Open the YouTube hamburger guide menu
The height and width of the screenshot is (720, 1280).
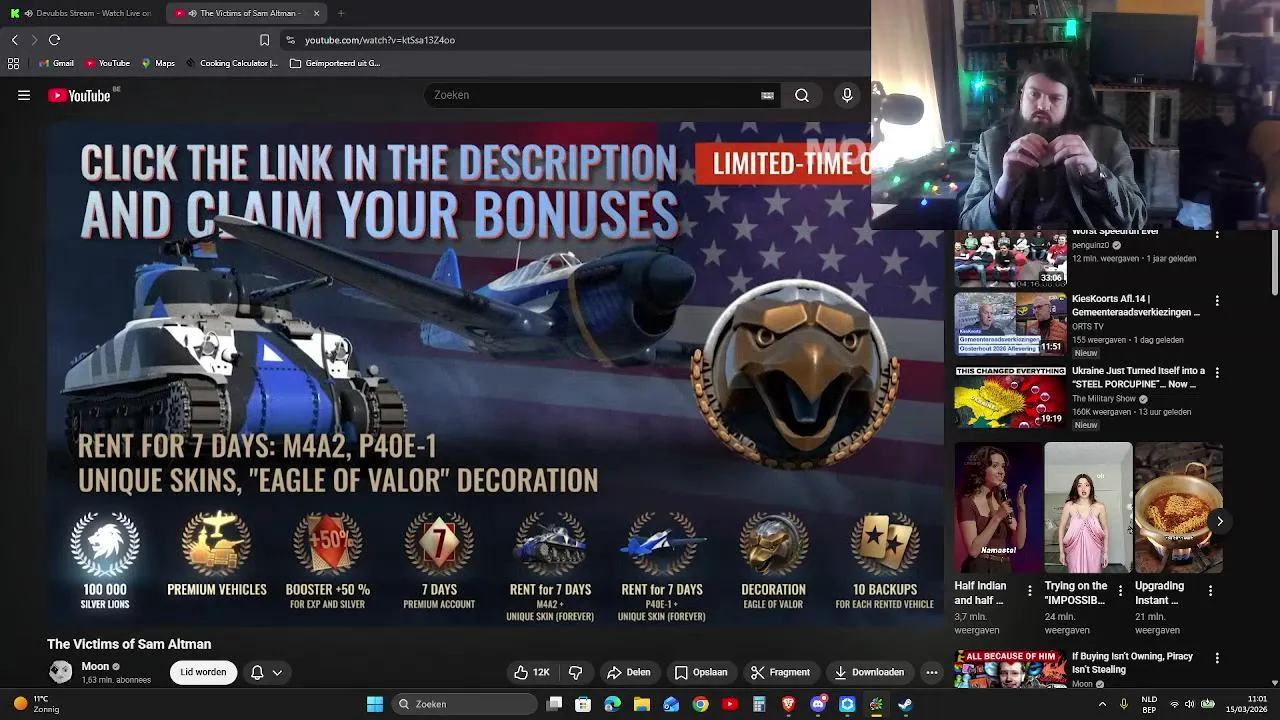(x=24, y=95)
